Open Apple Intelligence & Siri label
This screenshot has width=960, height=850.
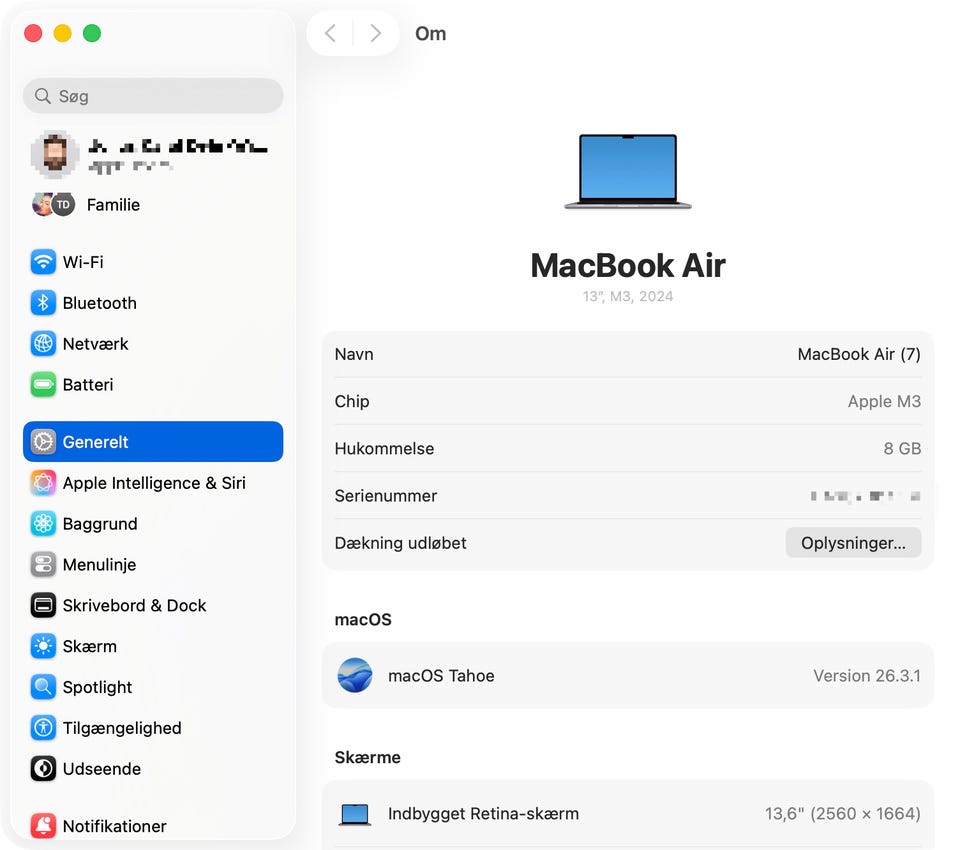(154, 483)
